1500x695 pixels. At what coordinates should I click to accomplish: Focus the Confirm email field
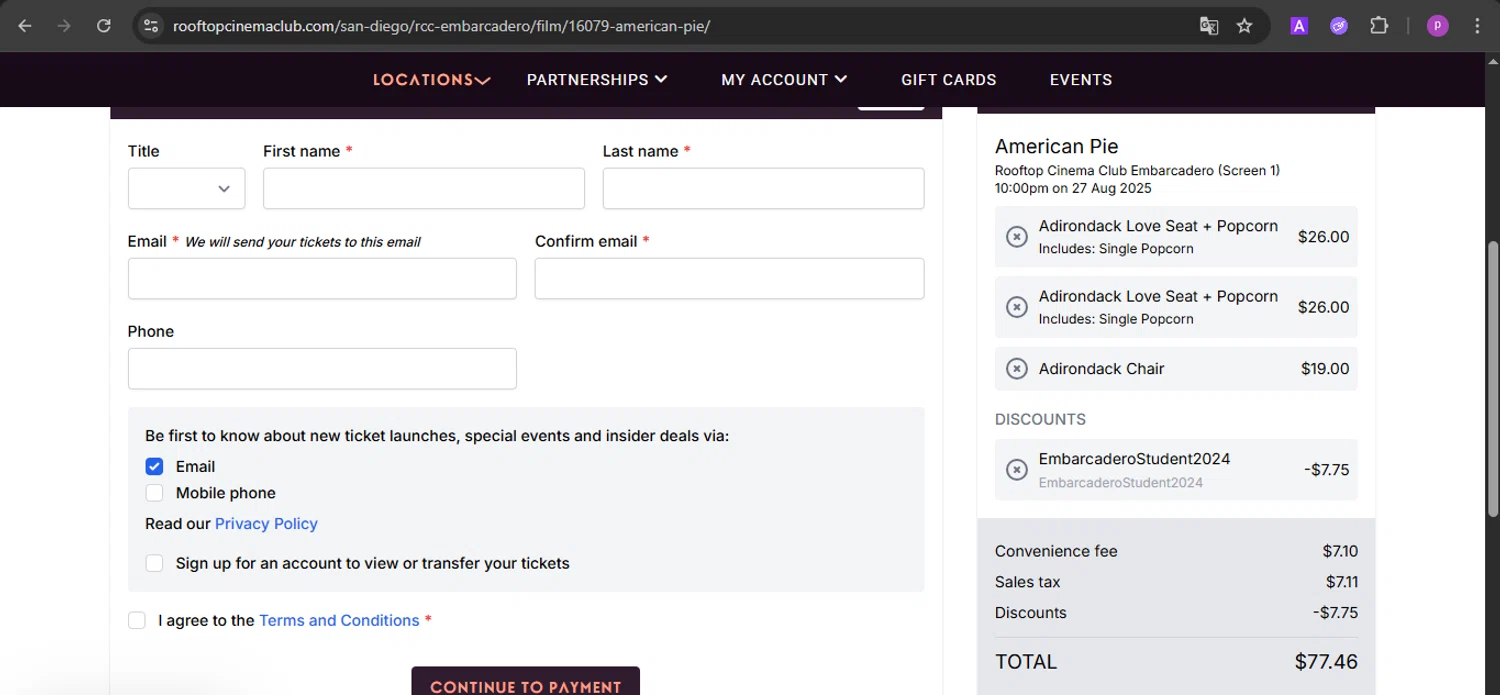(x=729, y=278)
